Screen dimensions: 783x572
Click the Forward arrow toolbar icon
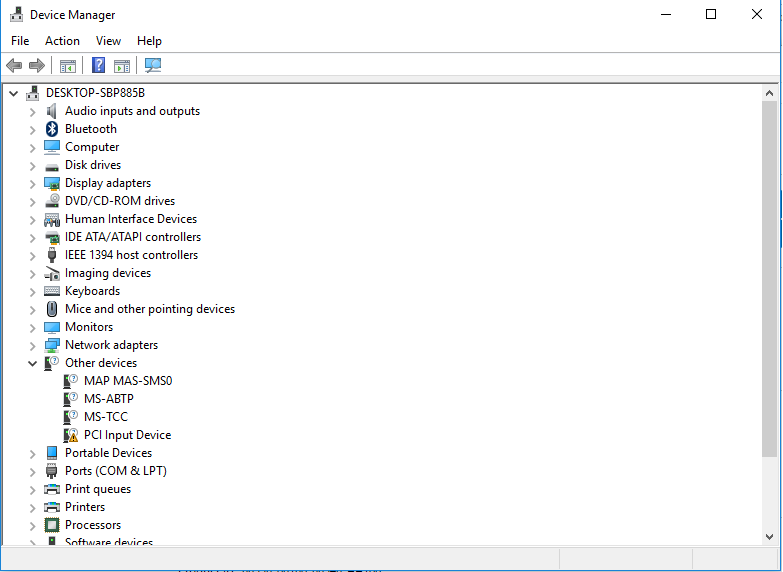point(37,65)
